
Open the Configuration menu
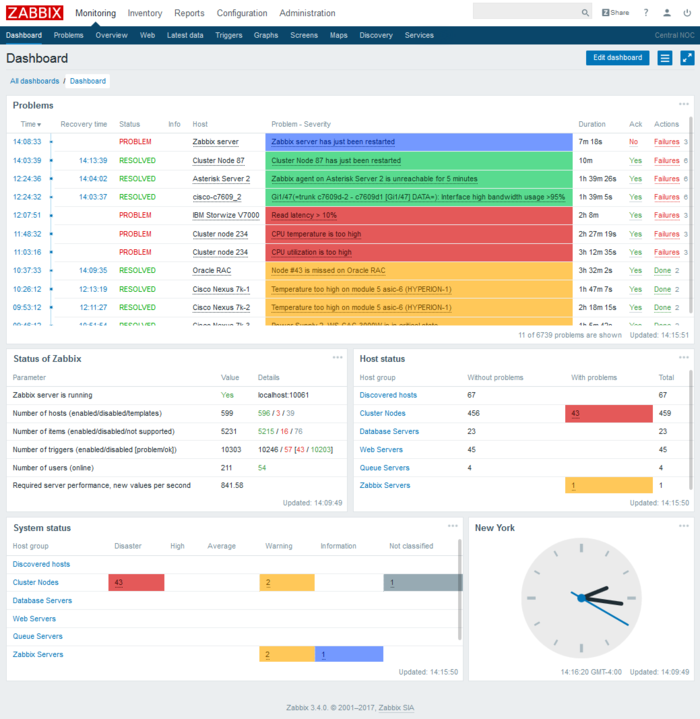pos(242,13)
